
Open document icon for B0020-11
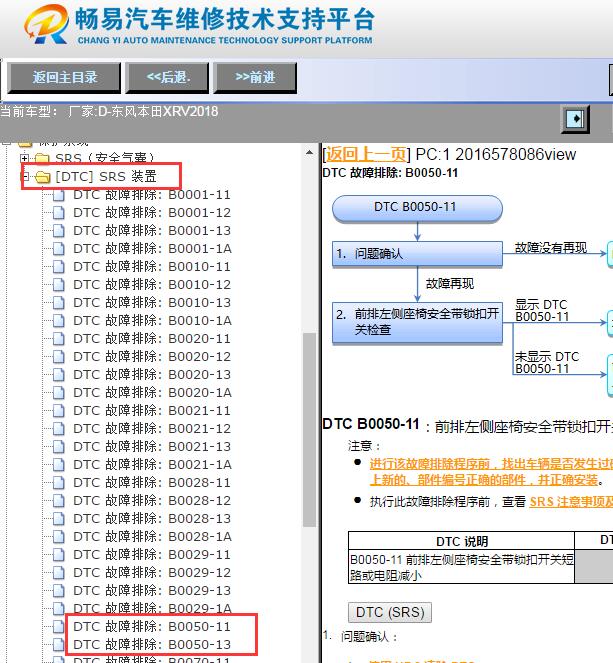(59, 339)
